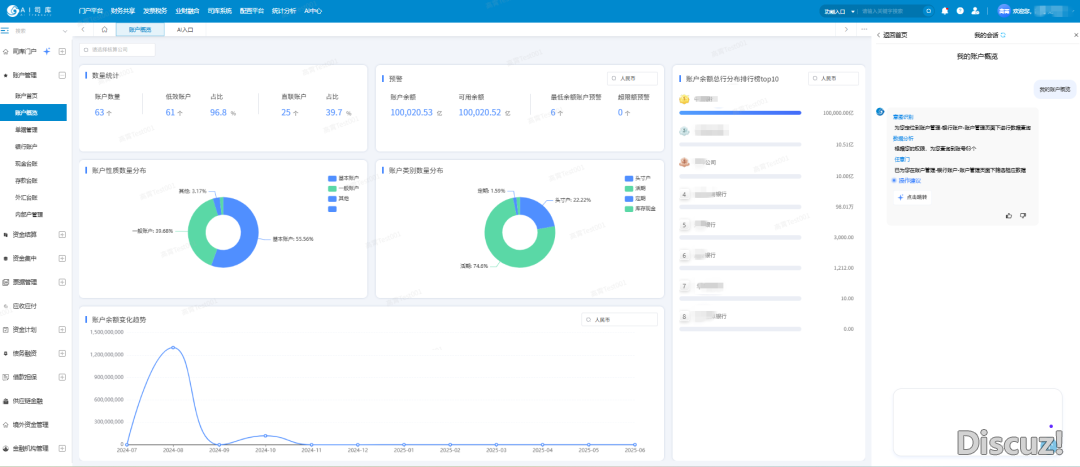Open currency dropdown in 预警 card

pos(632,79)
